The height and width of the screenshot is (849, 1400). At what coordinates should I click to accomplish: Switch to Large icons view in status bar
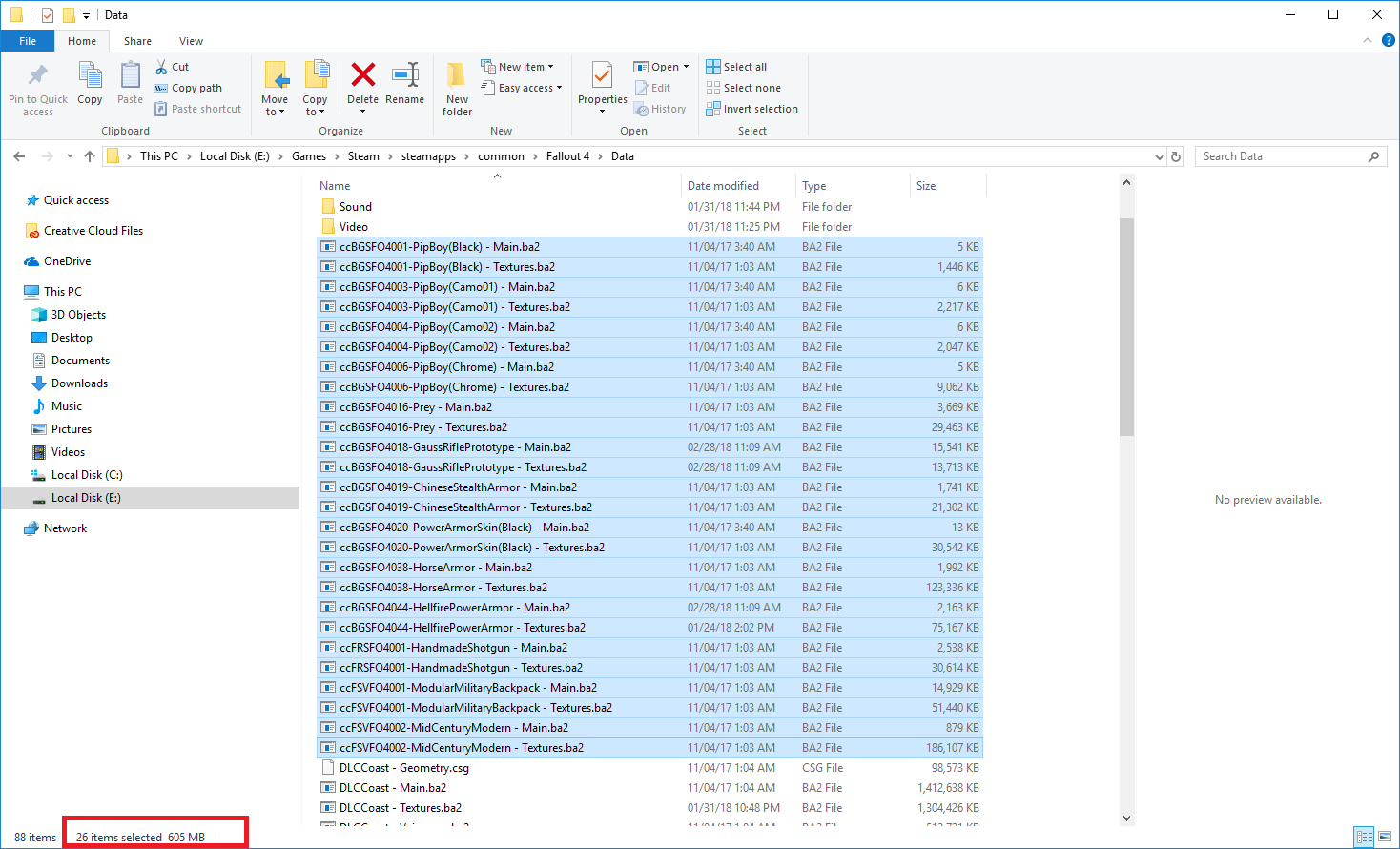(x=1385, y=837)
